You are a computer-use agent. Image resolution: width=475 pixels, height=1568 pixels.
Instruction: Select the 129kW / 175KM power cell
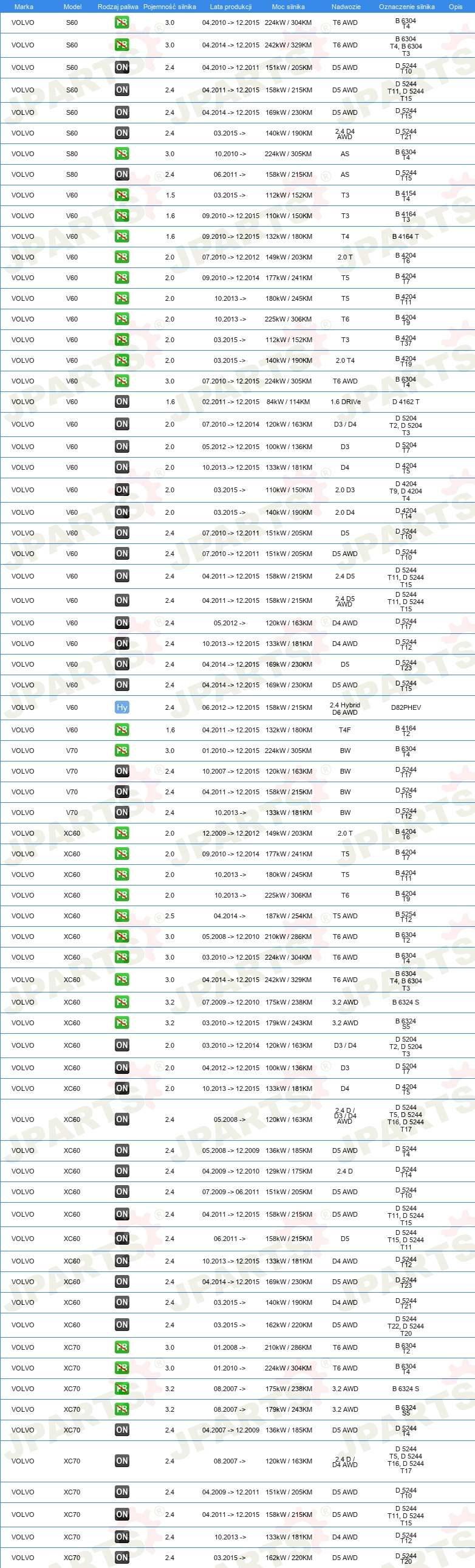pos(289,1171)
